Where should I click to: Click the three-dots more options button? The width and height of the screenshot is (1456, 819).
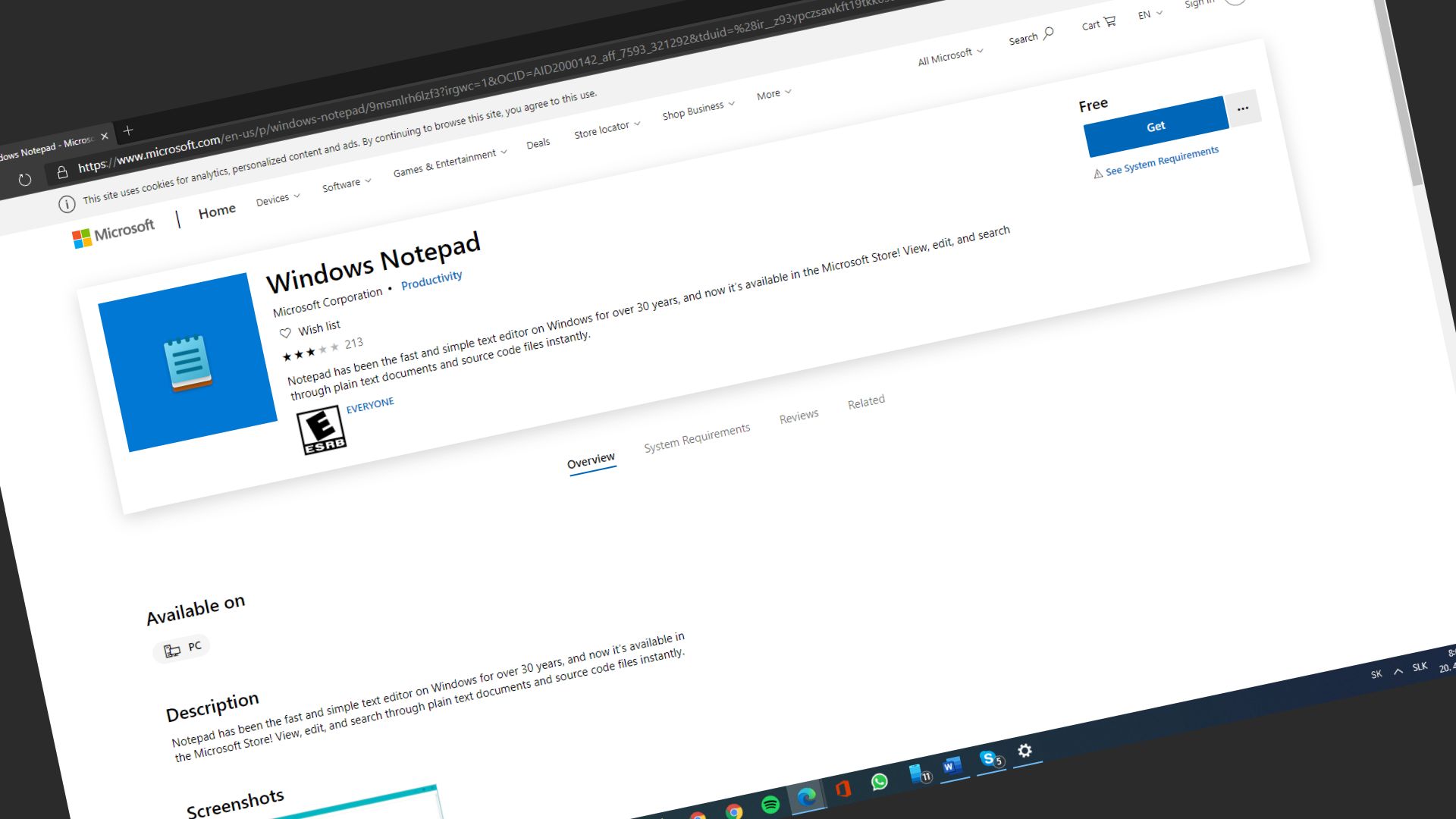pyautogui.click(x=1243, y=108)
